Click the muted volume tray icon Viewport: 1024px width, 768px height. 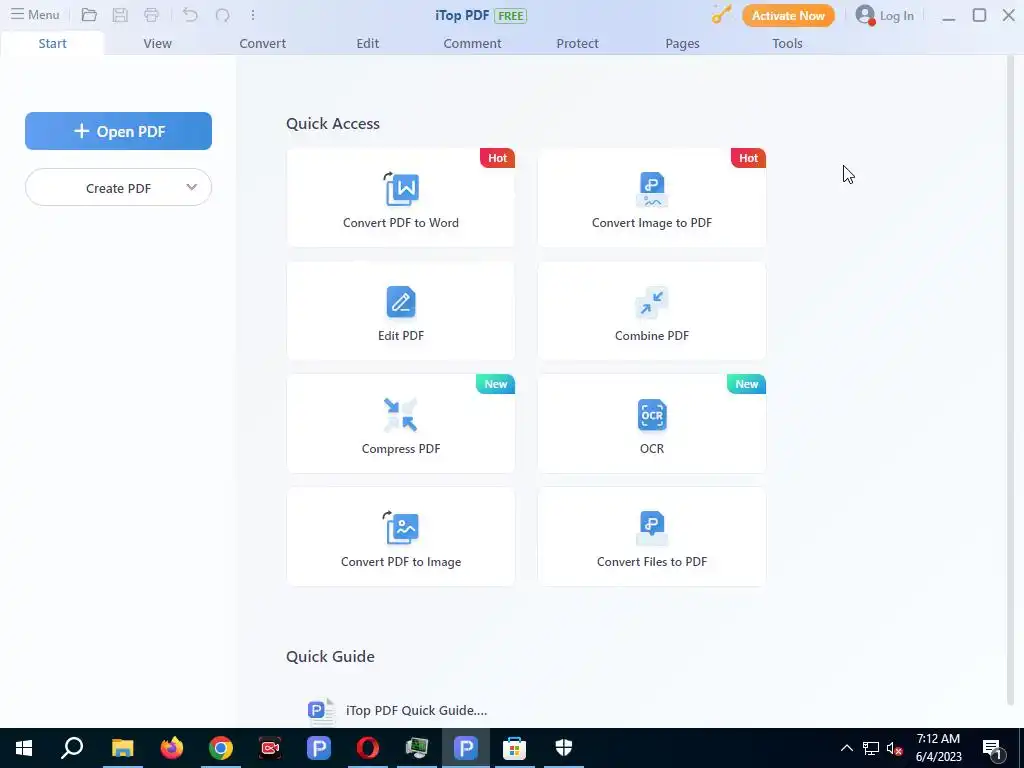pyautogui.click(x=895, y=748)
